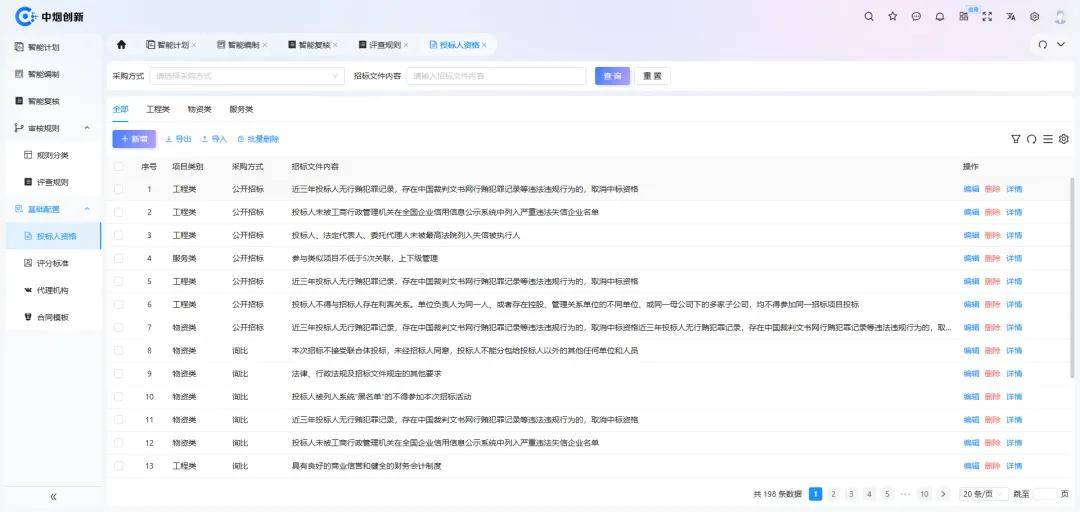Click 详情 link for row 3

(x=1014, y=235)
